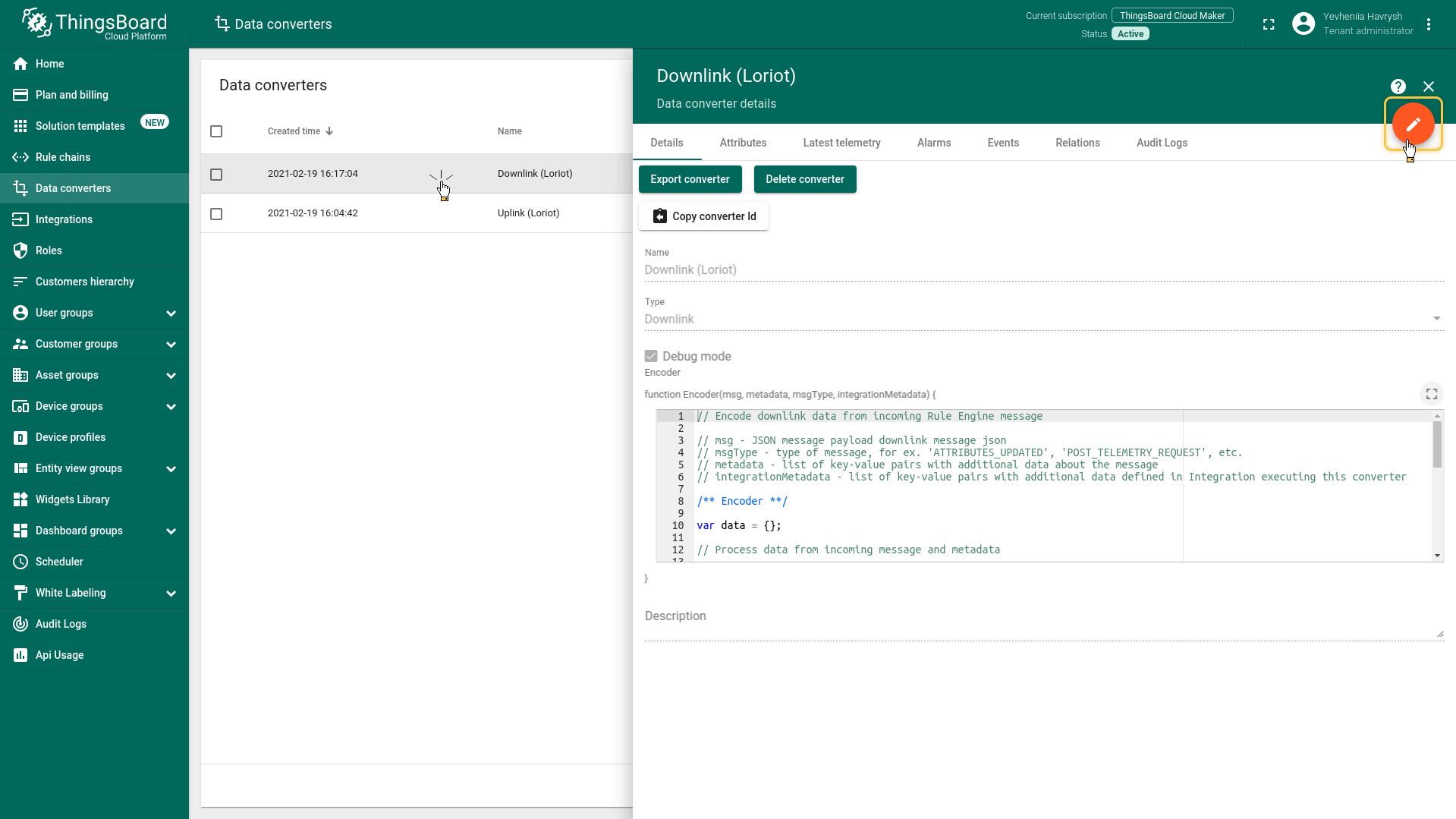Open the help question mark icon
The image size is (1456, 819).
pos(1398,87)
